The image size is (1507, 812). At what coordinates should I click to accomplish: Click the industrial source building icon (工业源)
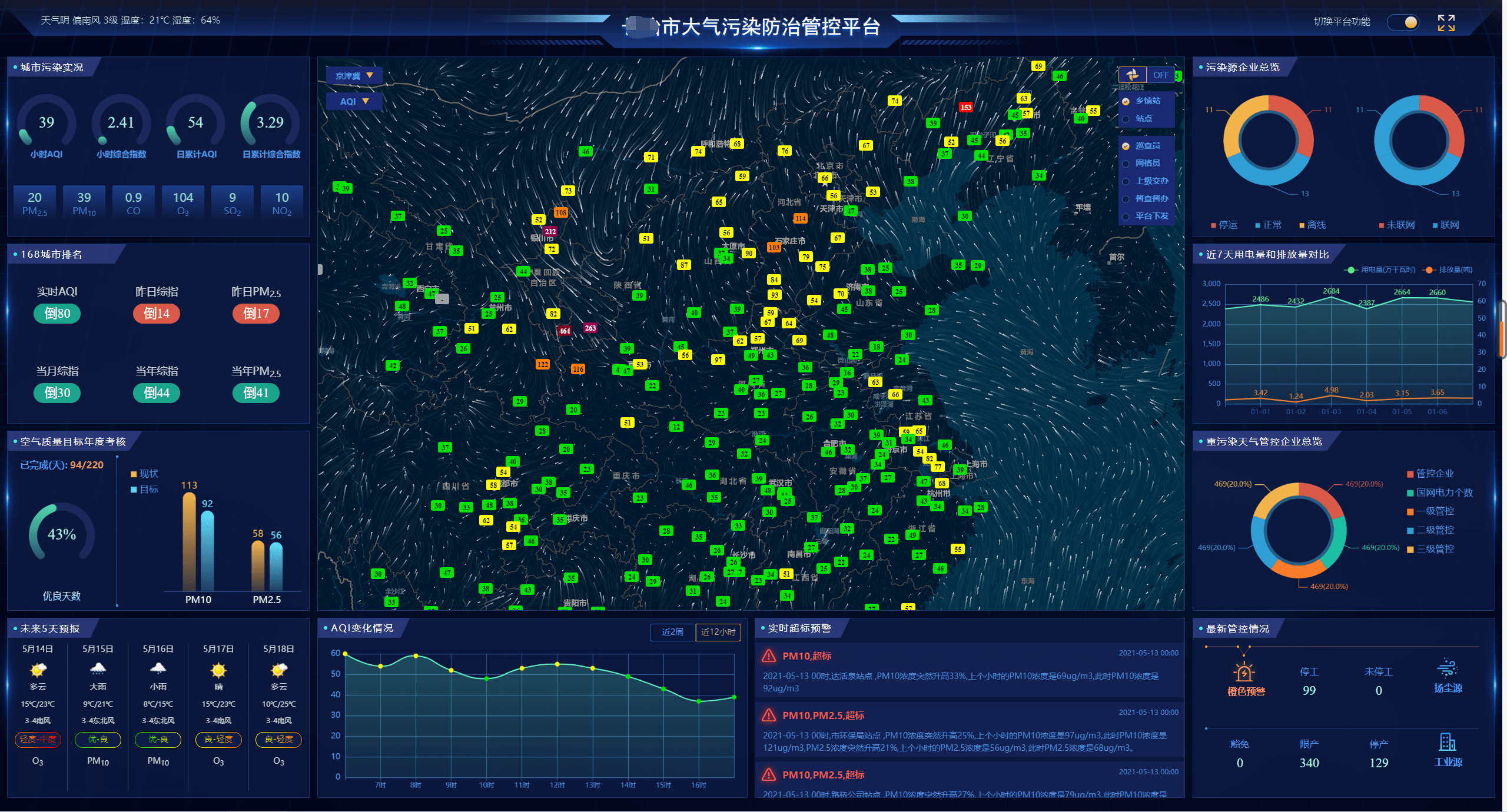point(1447,742)
